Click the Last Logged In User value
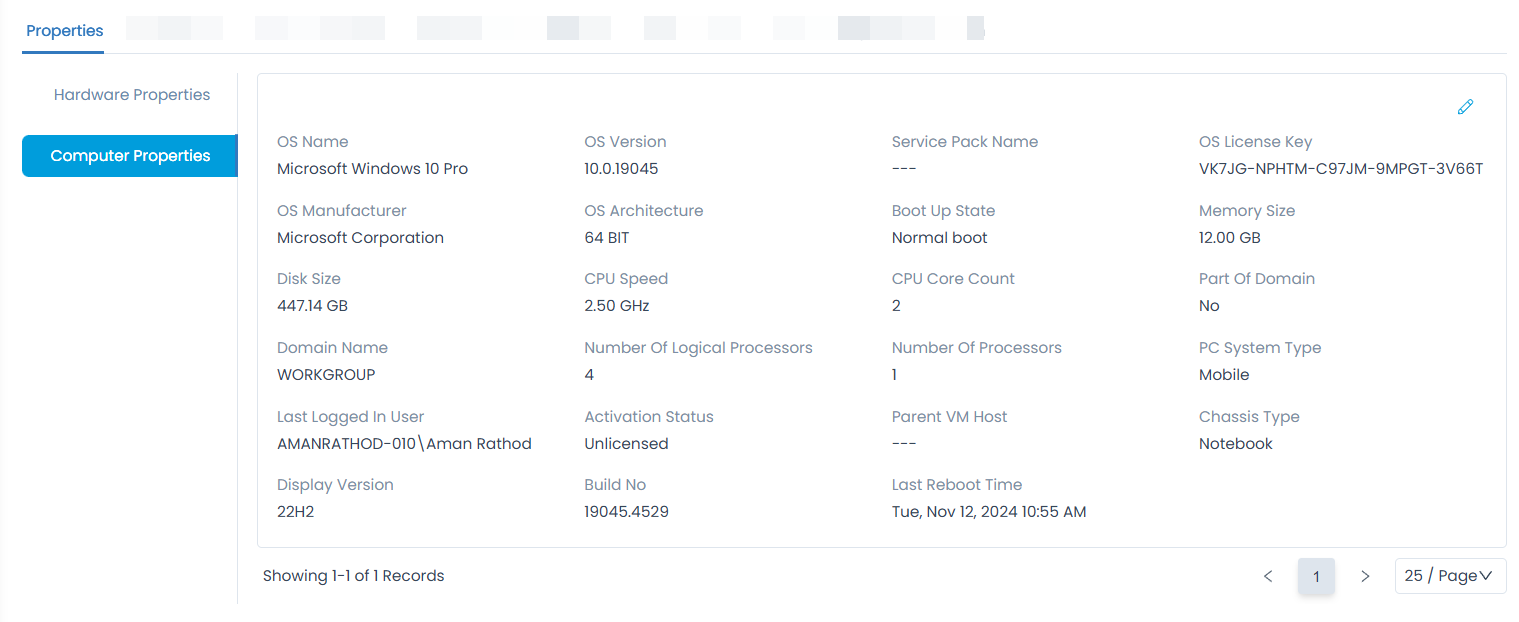This screenshot has width=1519, height=622. point(404,444)
